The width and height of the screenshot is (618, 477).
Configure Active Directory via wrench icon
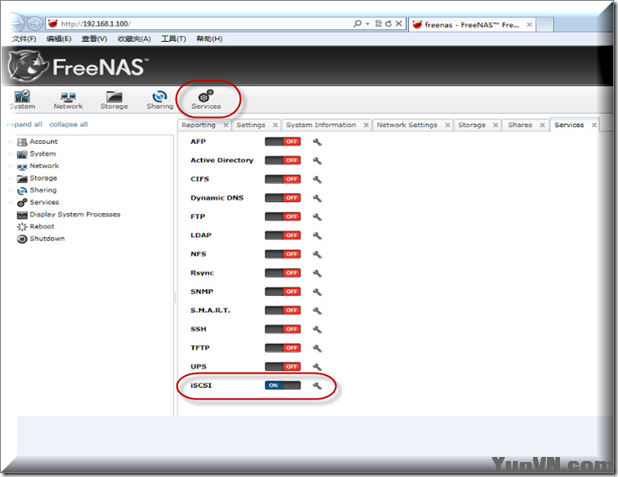tap(317, 160)
